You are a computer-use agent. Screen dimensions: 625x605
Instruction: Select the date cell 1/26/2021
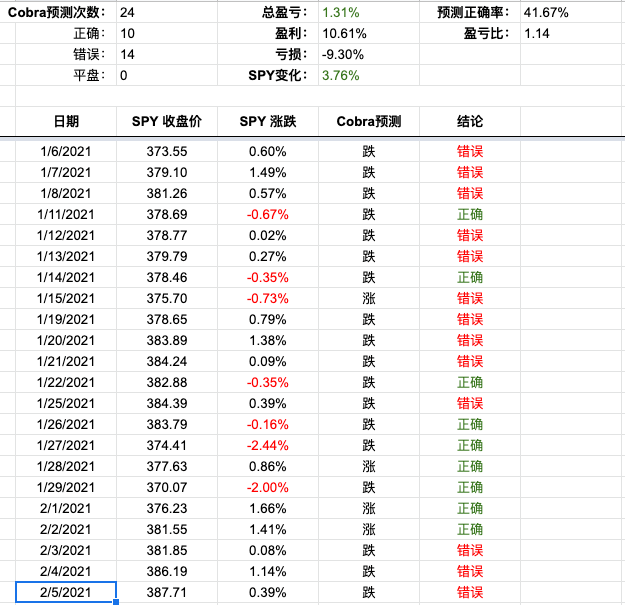(66, 424)
